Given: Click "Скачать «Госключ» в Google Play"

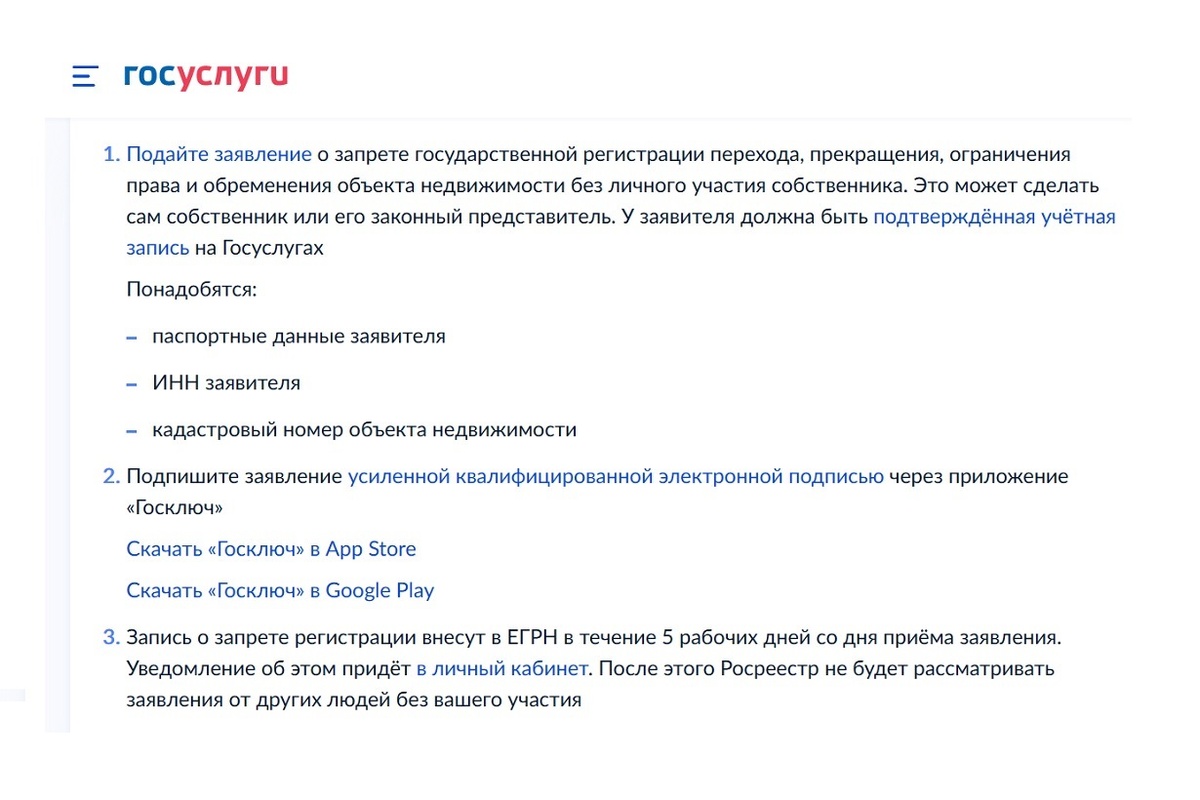Looking at the screenshot, I should pyautogui.click(x=280, y=590).
